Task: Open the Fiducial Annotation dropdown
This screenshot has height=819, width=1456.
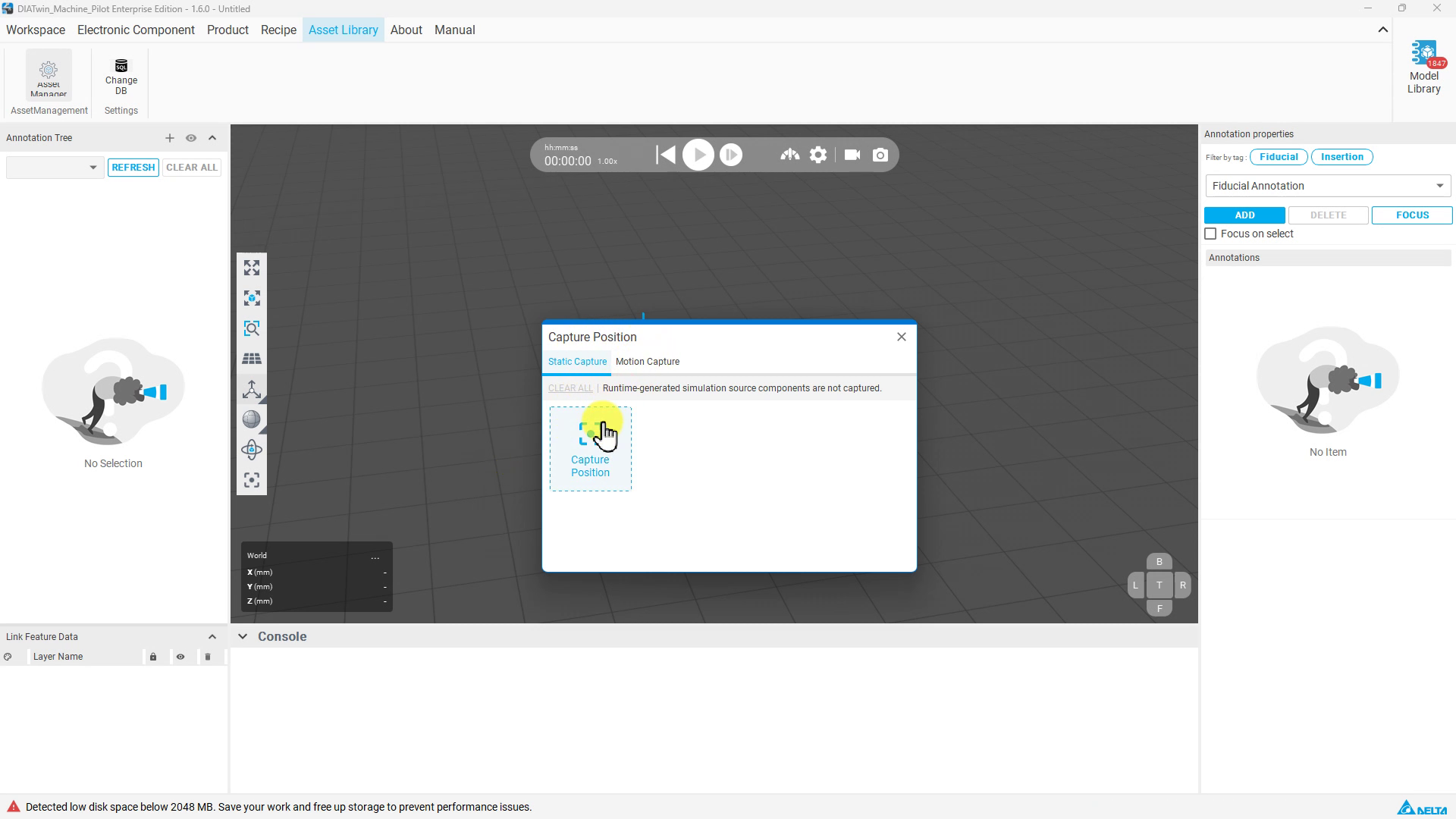Action: (1328, 186)
